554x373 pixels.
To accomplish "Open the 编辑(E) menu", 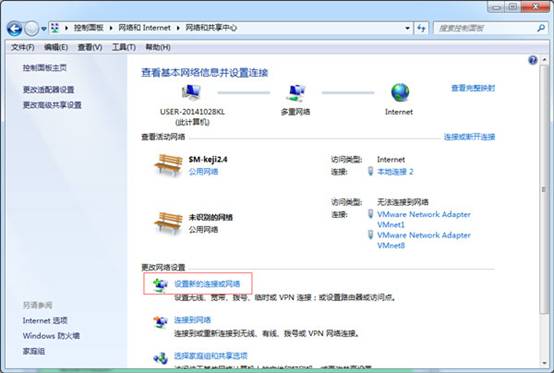I will click(56, 47).
